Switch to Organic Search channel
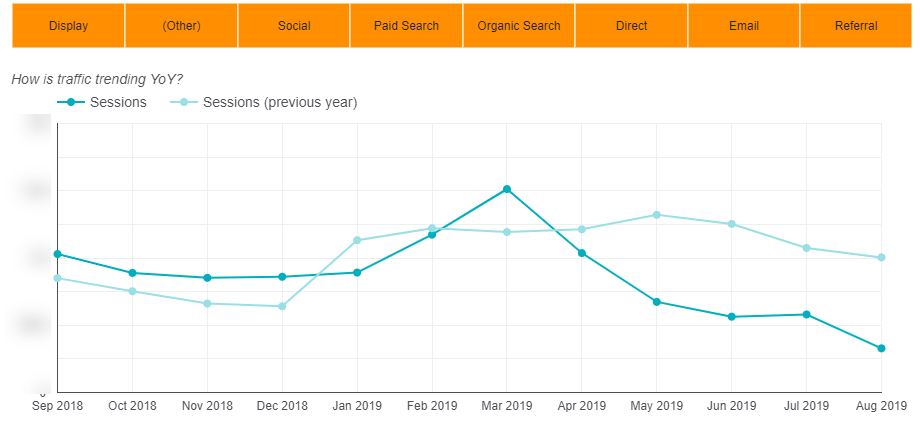This screenshot has width=920, height=425. click(519, 26)
